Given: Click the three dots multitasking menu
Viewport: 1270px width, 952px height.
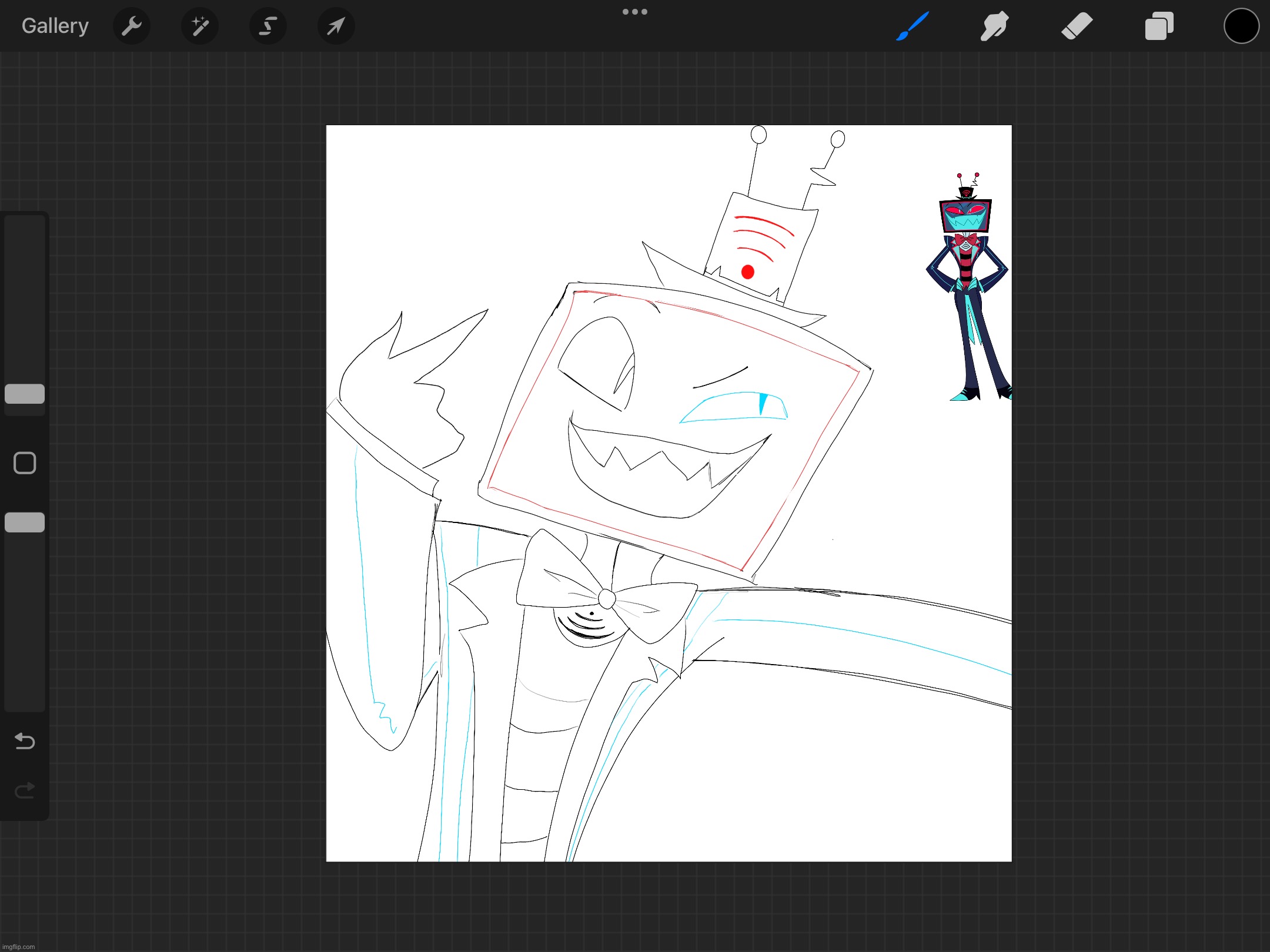Looking at the screenshot, I should coord(635,12).
